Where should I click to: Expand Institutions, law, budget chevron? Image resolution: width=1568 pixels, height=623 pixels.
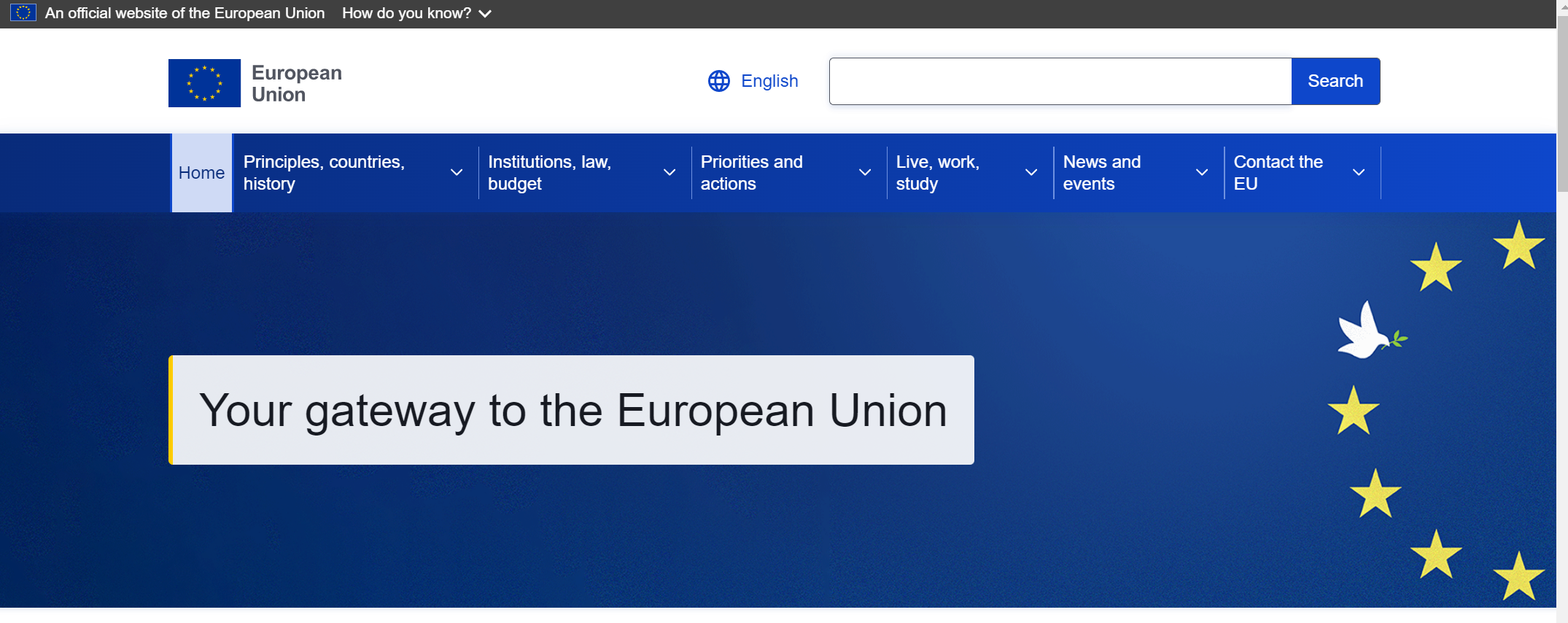(669, 173)
